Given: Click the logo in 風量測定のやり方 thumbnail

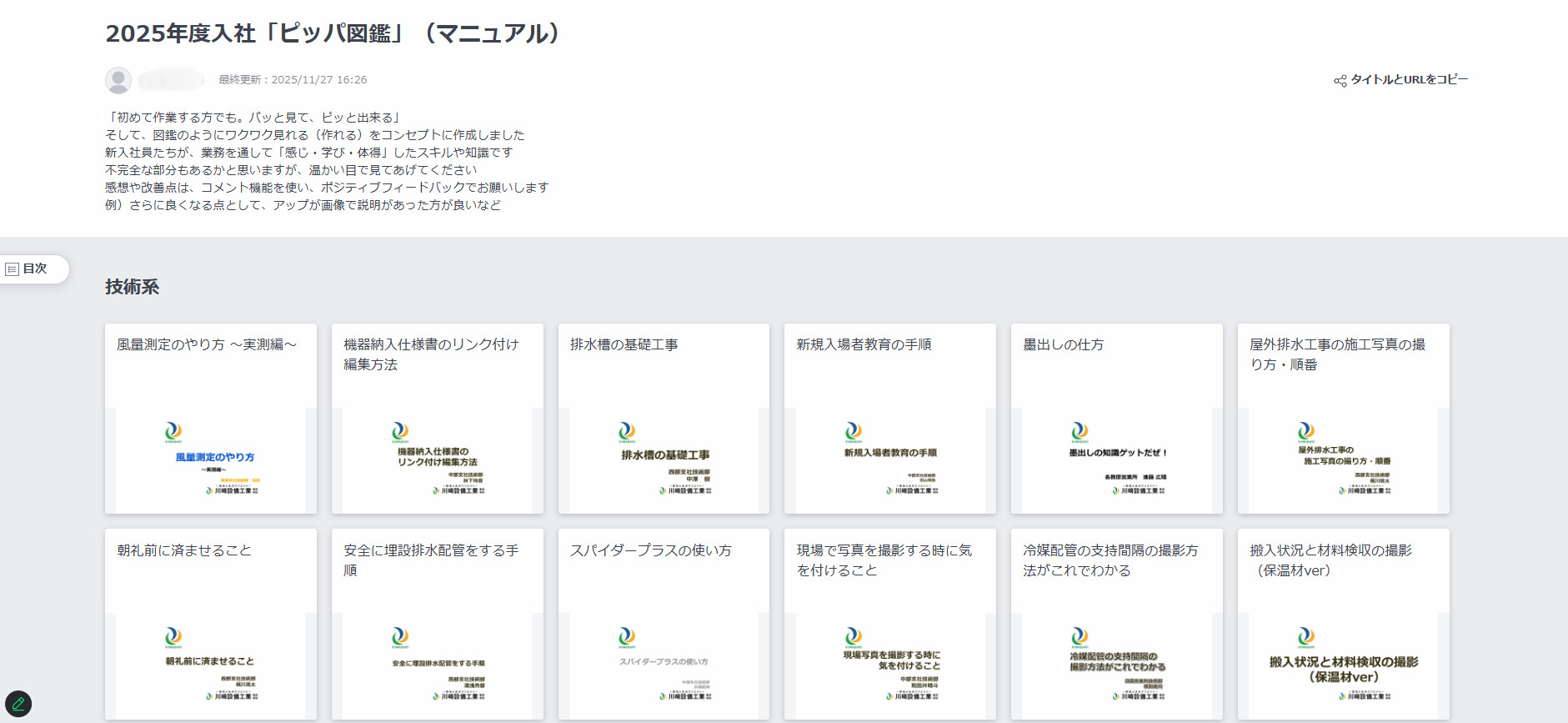Looking at the screenshot, I should [x=173, y=431].
